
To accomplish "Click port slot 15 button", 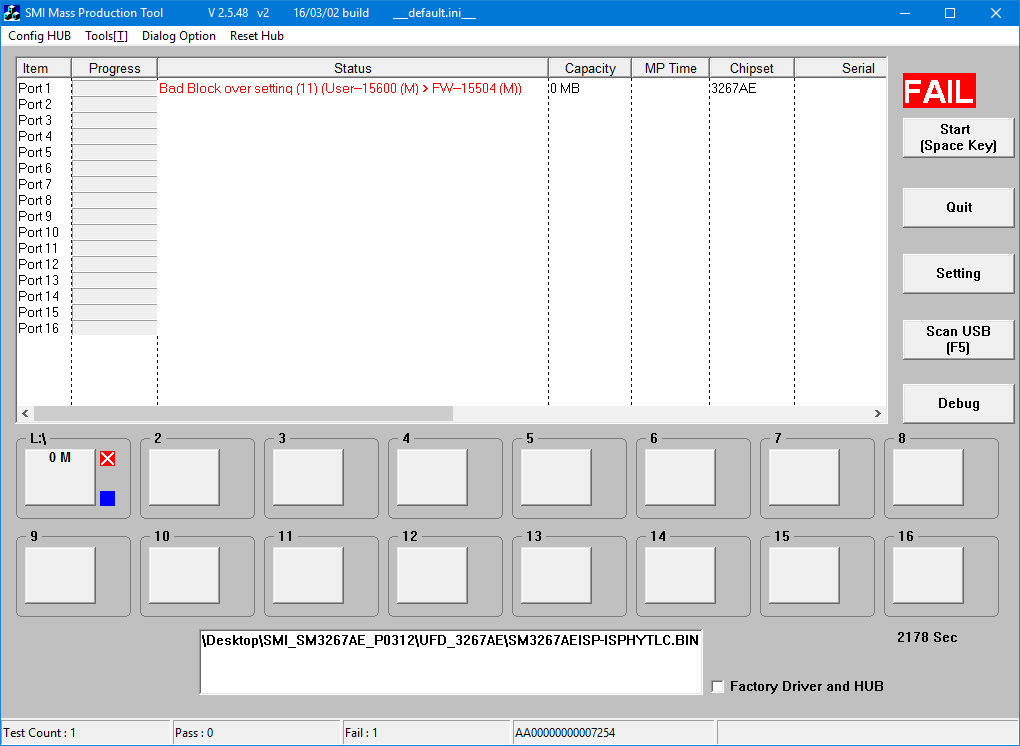I will pos(804,575).
